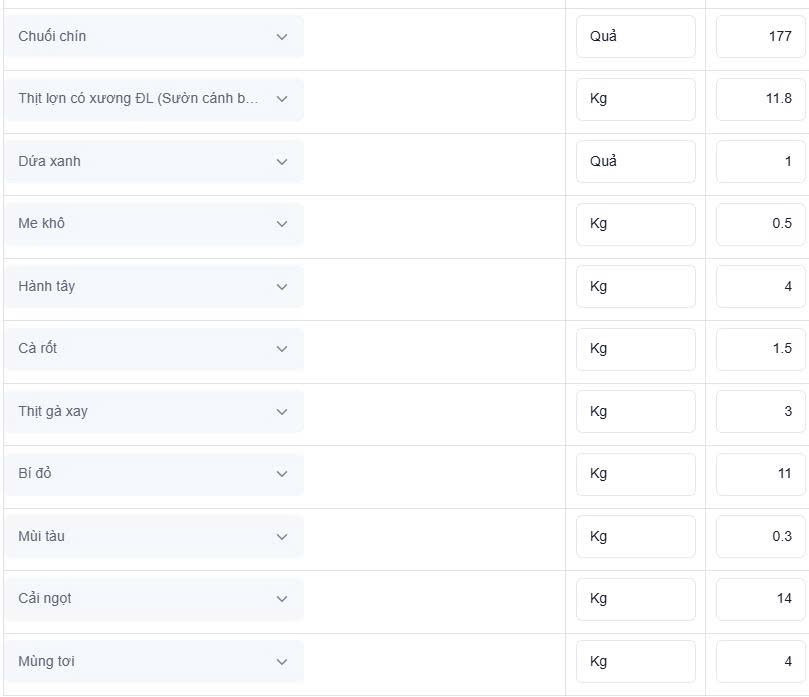Click the Mùi tàu dropdown arrow
Viewport: 809px width, 697px height.
[282, 537]
